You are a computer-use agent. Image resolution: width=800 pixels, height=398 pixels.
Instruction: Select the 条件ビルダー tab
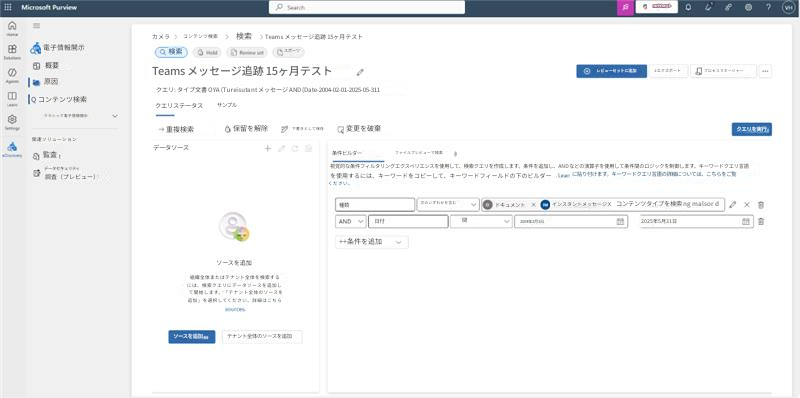point(347,153)
